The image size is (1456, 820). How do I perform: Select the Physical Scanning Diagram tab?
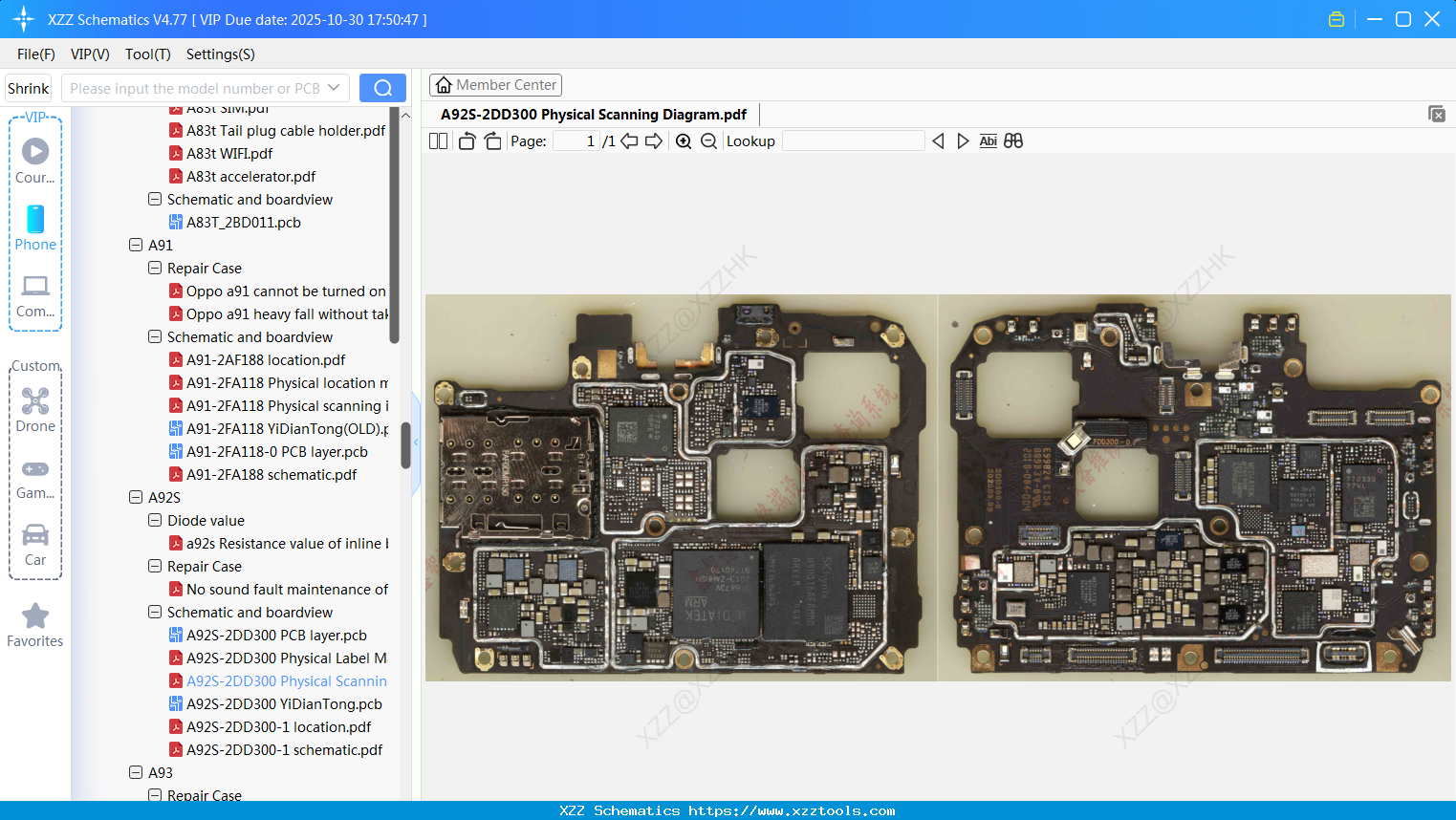pos(593,113)
